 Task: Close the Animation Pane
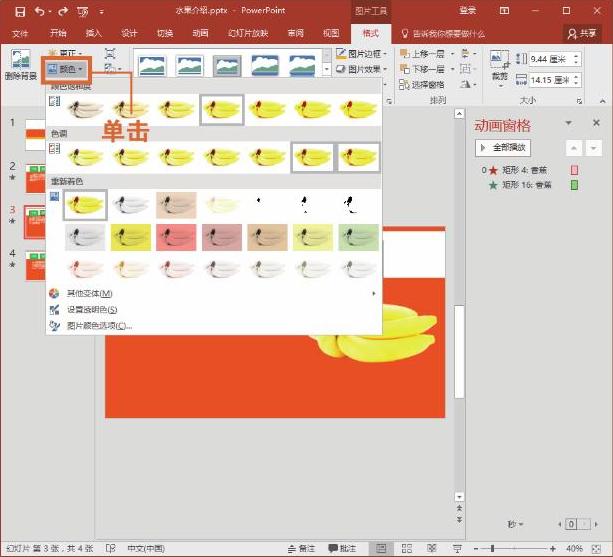(596, 123)
